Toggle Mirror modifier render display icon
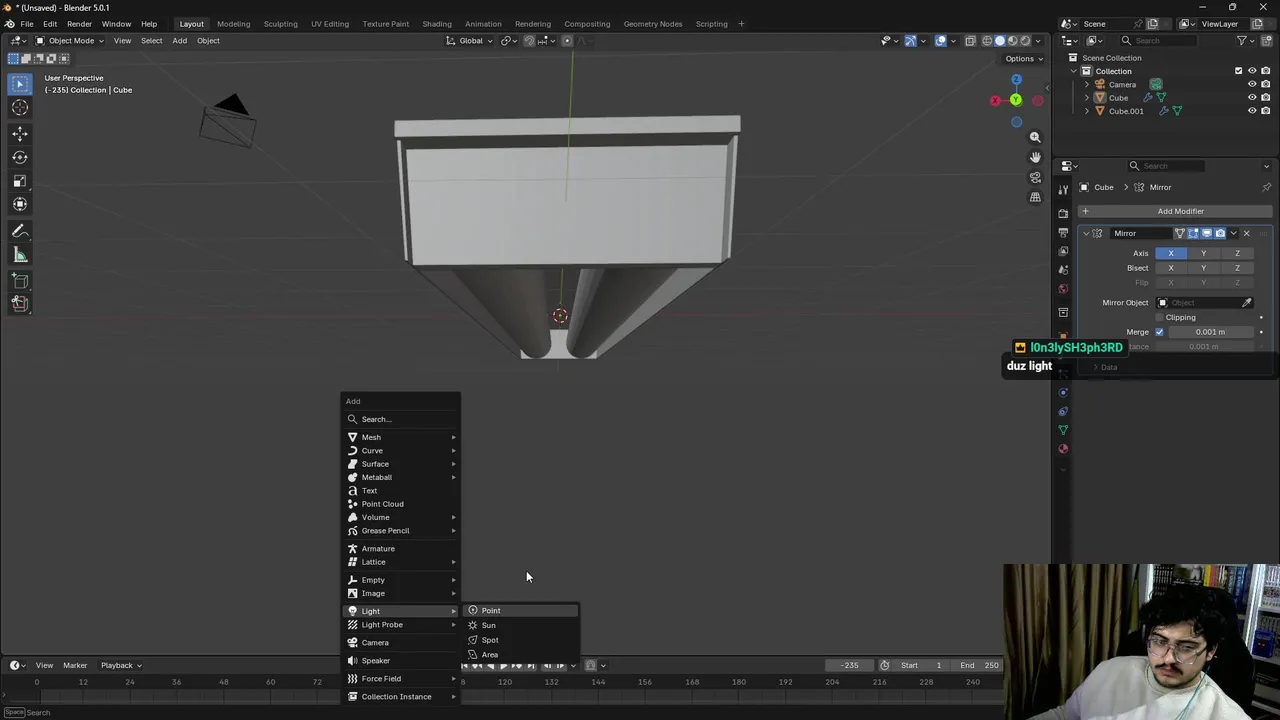The image size is (1280, 720). [1220, 233]
